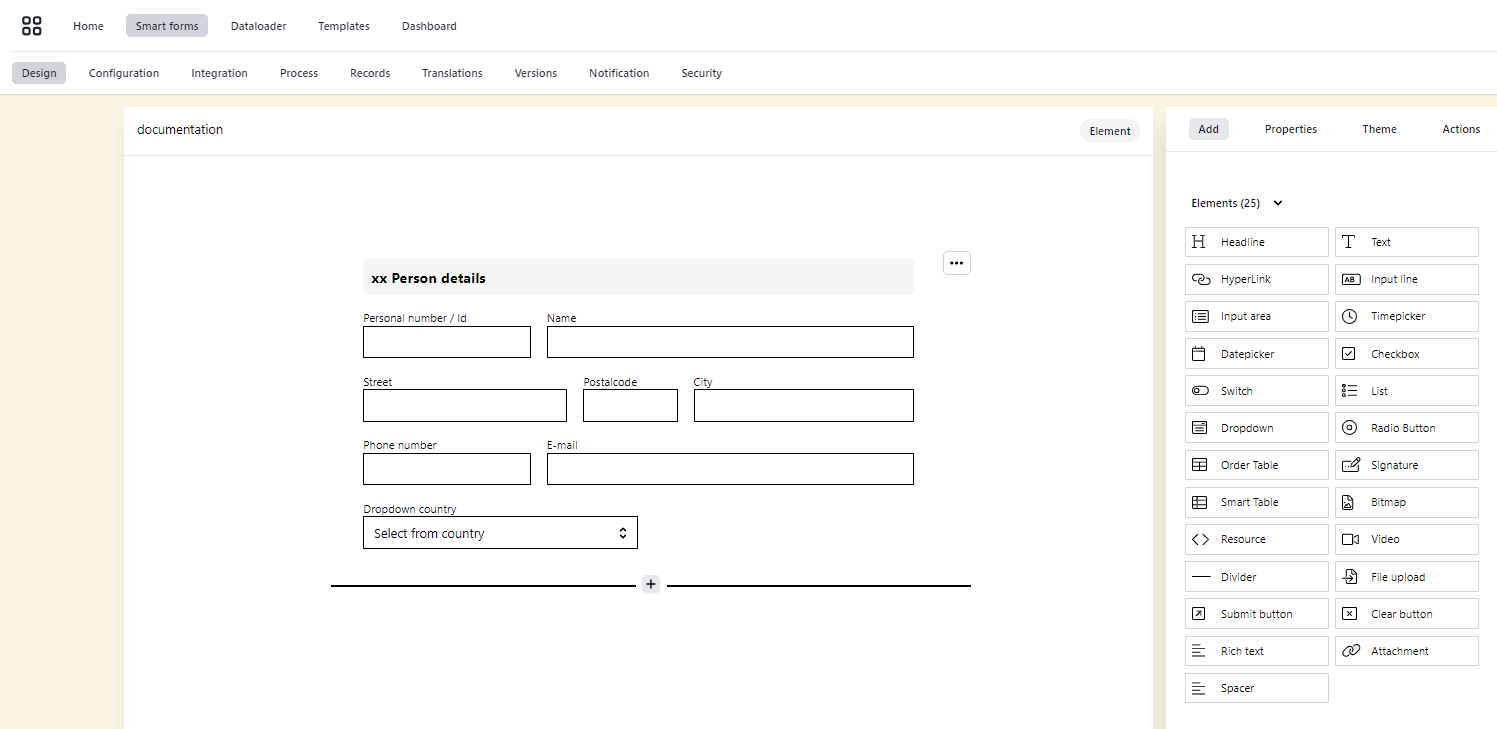Click the Element button above the canvas
This screenshot has width=1497, height=729.
(1109, 130)
